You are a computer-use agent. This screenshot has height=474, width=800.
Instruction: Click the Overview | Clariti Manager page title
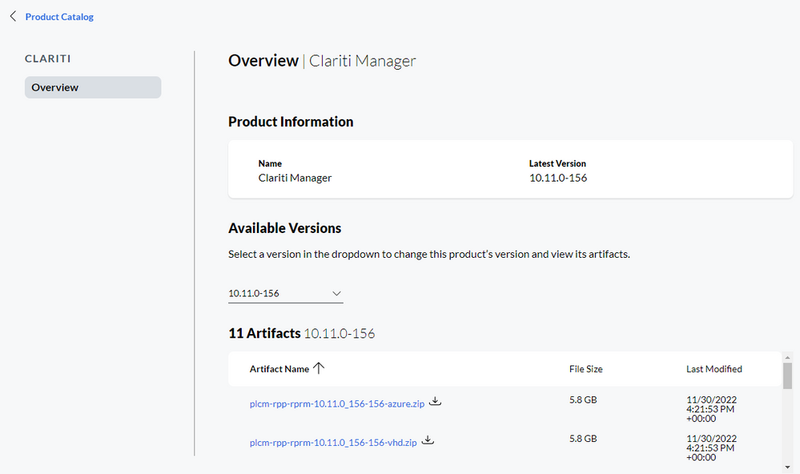(x=322, y=61)
